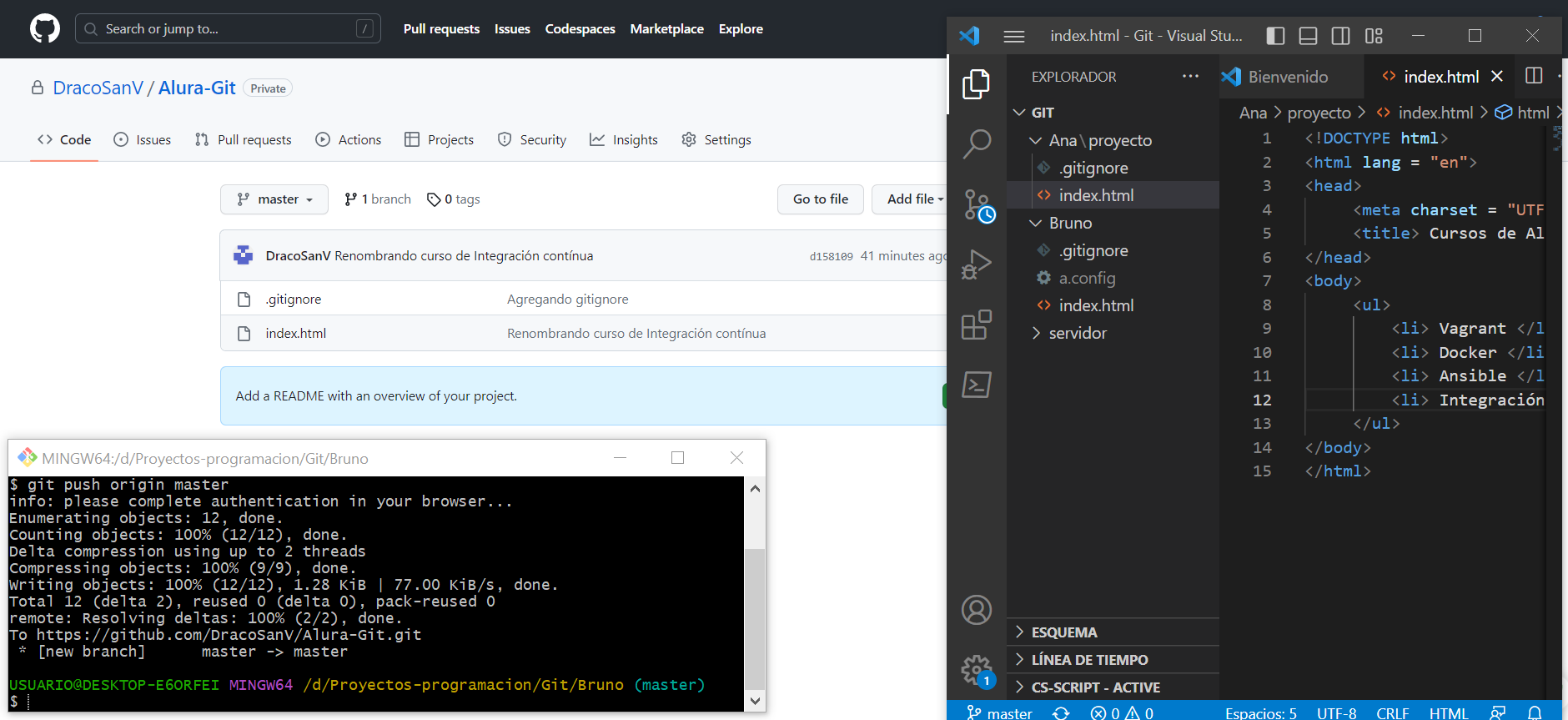Open notifications bell in VS Code status bar
This screenshot has height=720, width=1568.
(x=1535, y=712)
